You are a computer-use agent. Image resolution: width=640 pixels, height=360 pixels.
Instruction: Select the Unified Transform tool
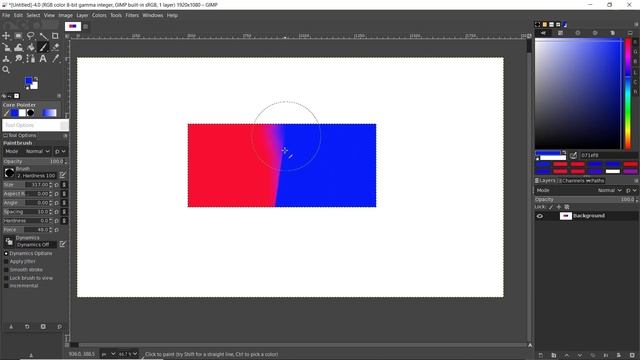[x=6, y=47]
